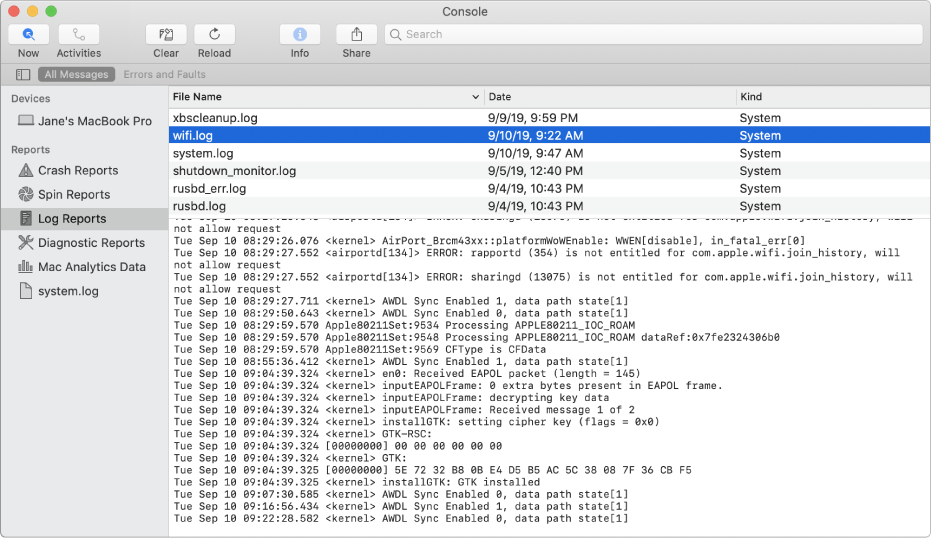This screenshot has width=931, height=540.
Task: Click the Search field
Action: coord(654,35)
